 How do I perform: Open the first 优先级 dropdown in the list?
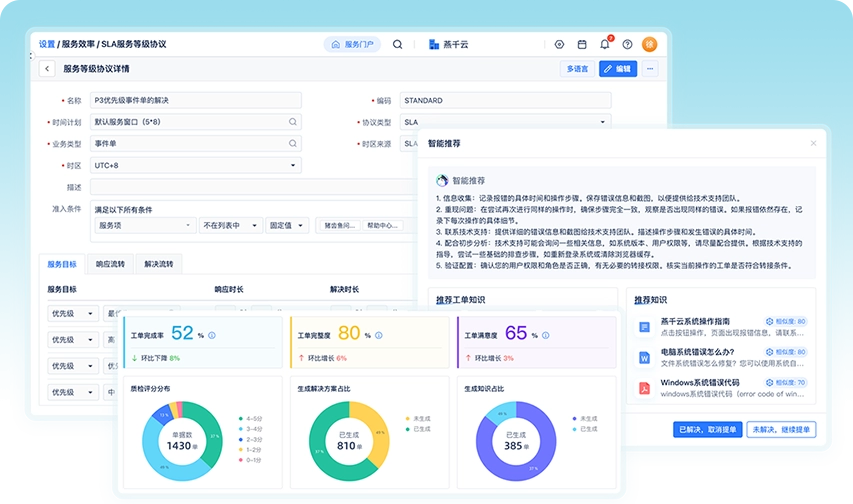tap(73, 314)
